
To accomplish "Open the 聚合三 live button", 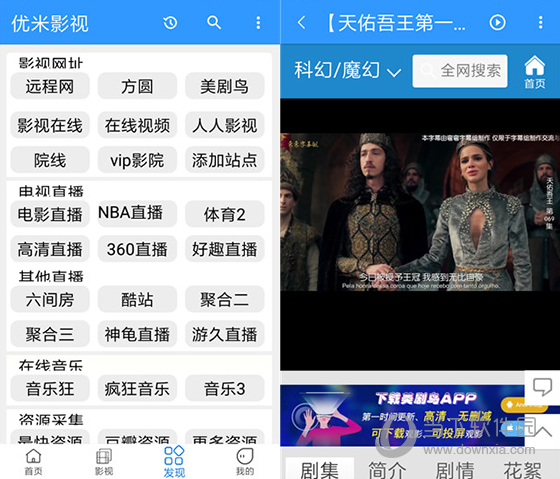I will (50, 334).
